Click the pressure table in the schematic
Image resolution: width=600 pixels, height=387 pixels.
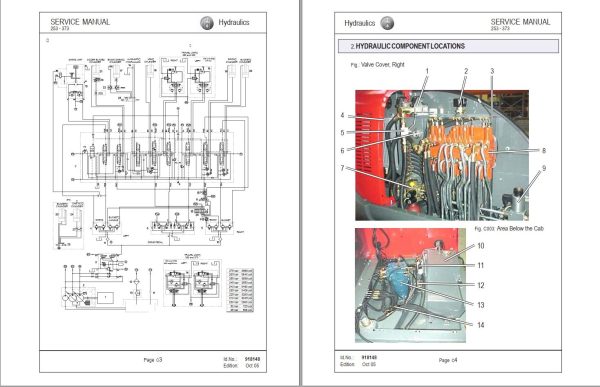(x=240, y=290)
